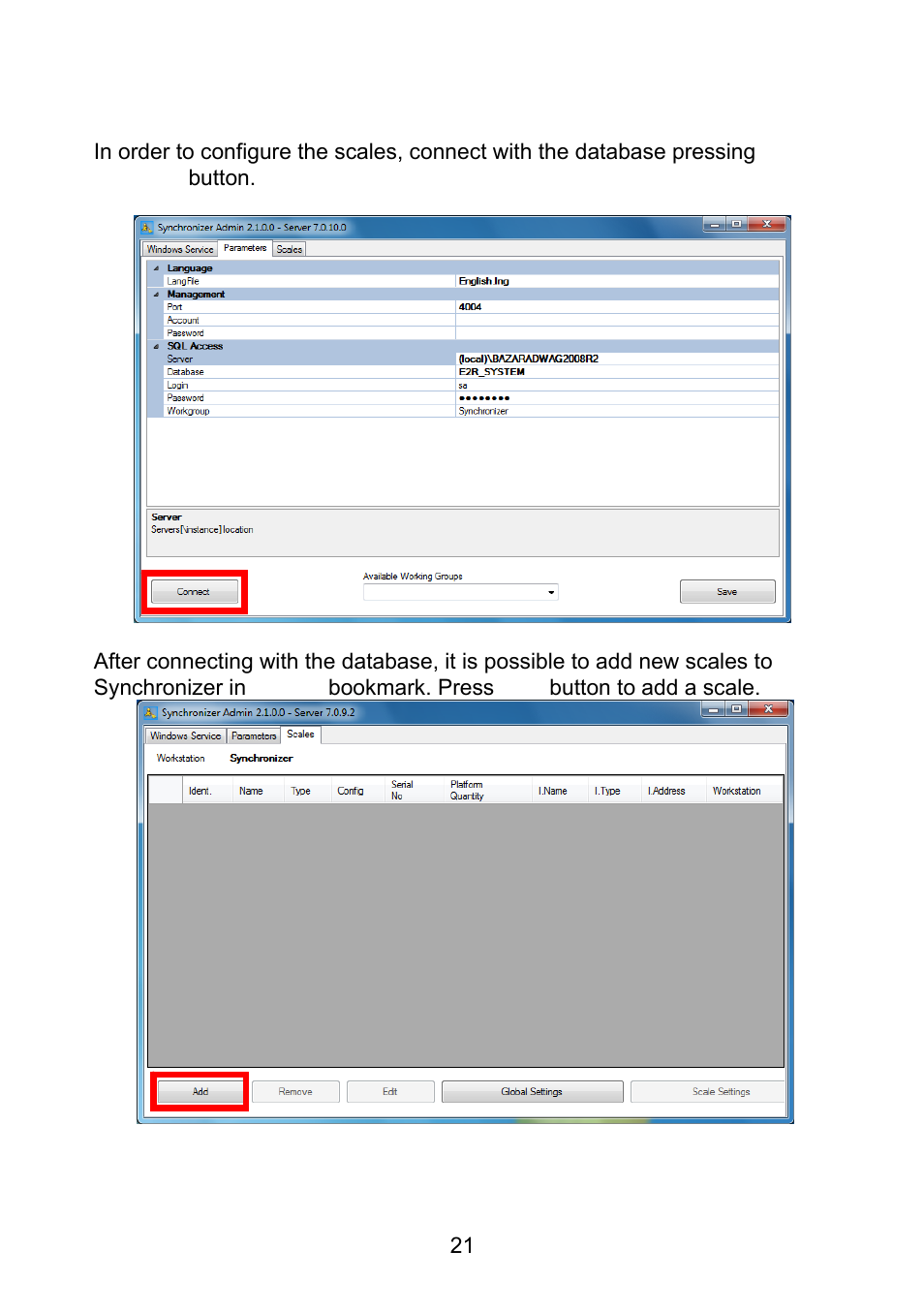
Task: Select Parameters tab in lower window
Action: click(x=254, y=735)
